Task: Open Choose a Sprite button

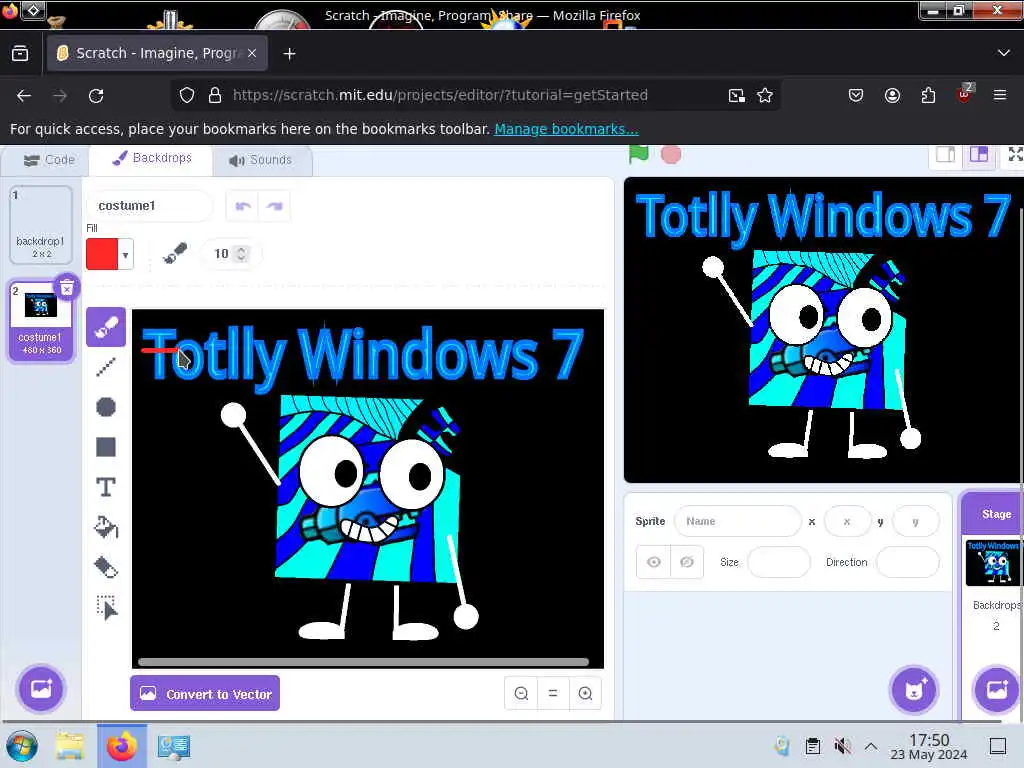Action: coord(914,690)
